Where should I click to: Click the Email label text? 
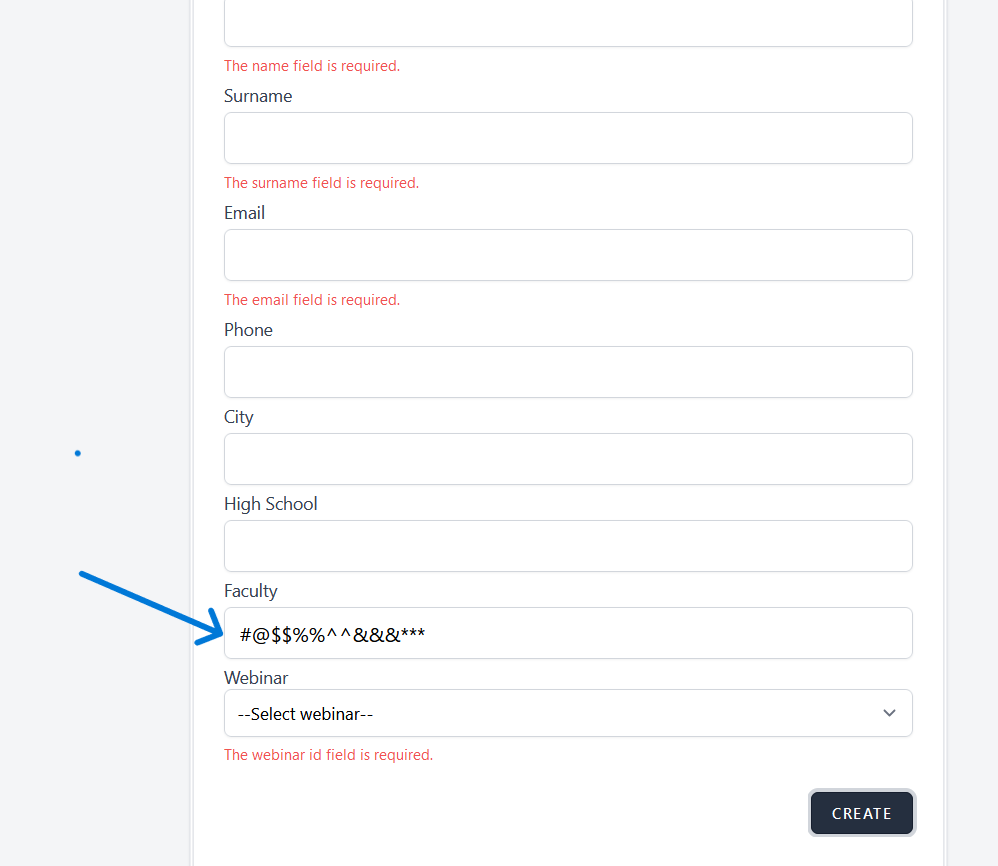(244, 213)
